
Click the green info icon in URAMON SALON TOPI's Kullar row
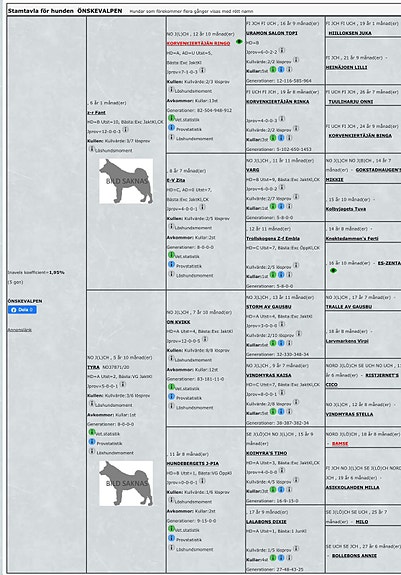point(273,69)
